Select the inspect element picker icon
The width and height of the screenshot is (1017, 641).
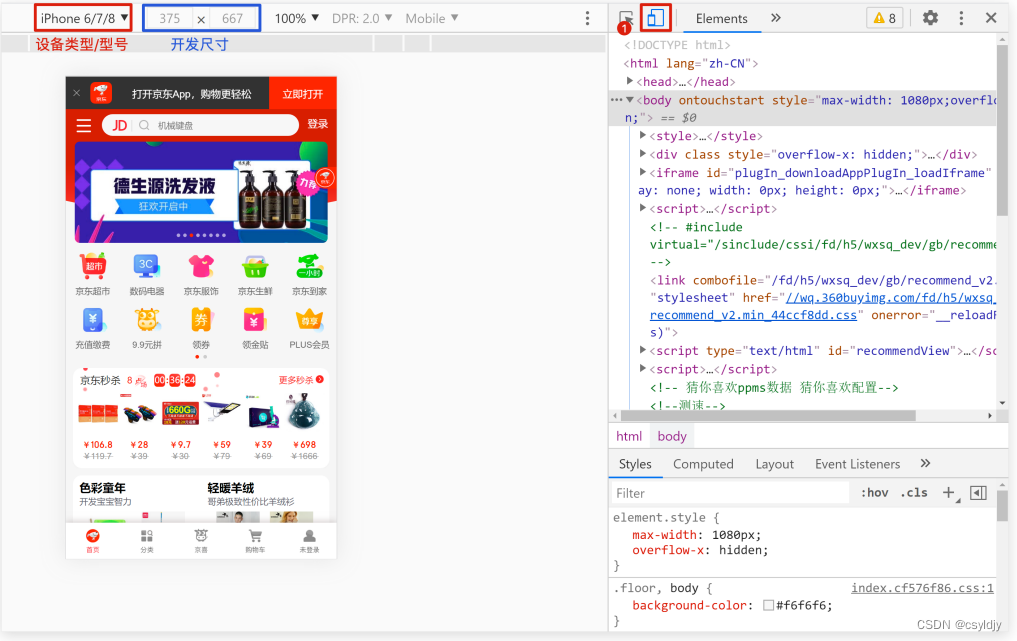click(628, 17)
